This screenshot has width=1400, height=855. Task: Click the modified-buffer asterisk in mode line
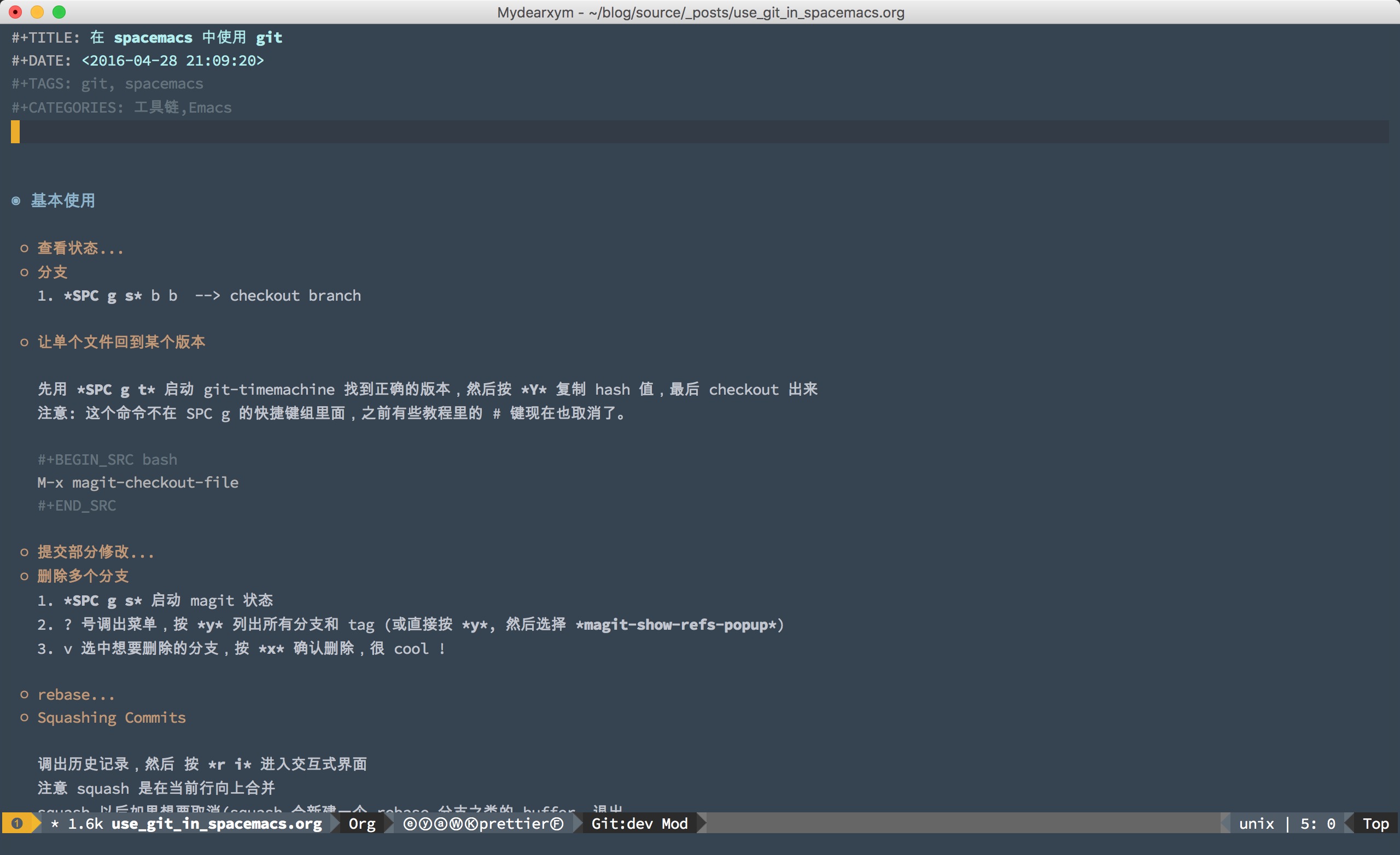55,824
